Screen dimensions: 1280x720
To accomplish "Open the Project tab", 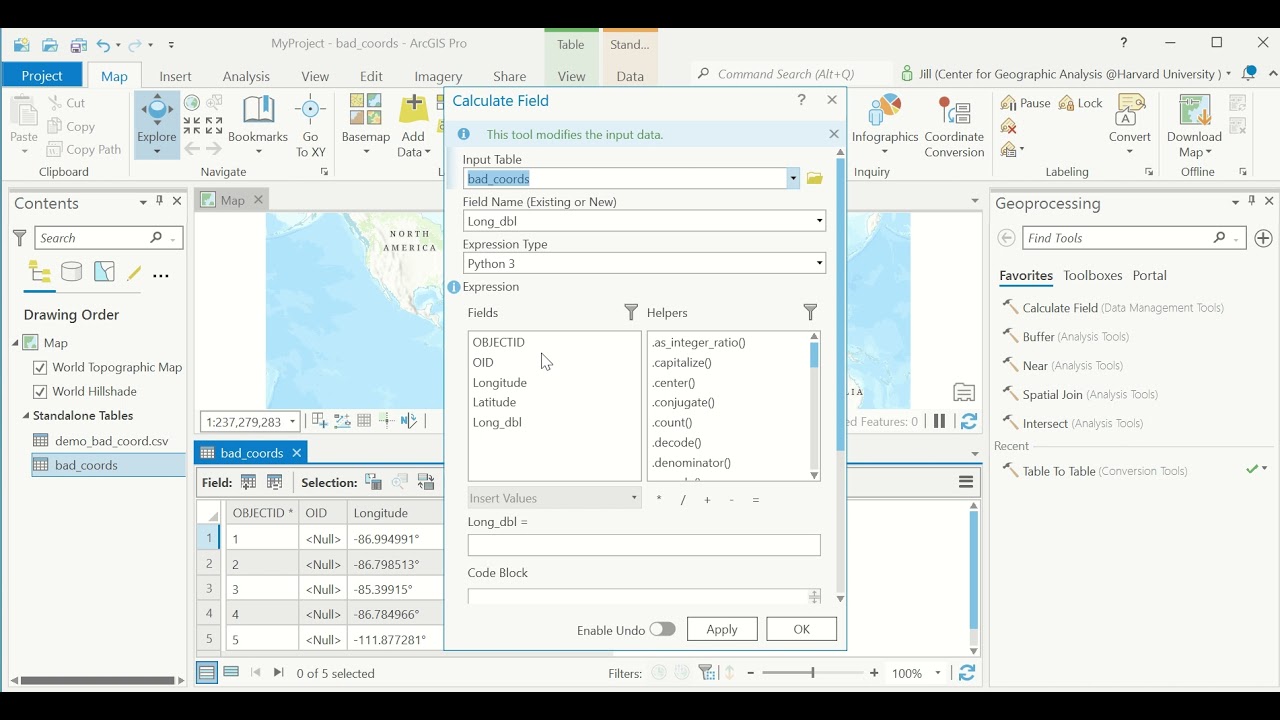I will [x=42, y=75].
